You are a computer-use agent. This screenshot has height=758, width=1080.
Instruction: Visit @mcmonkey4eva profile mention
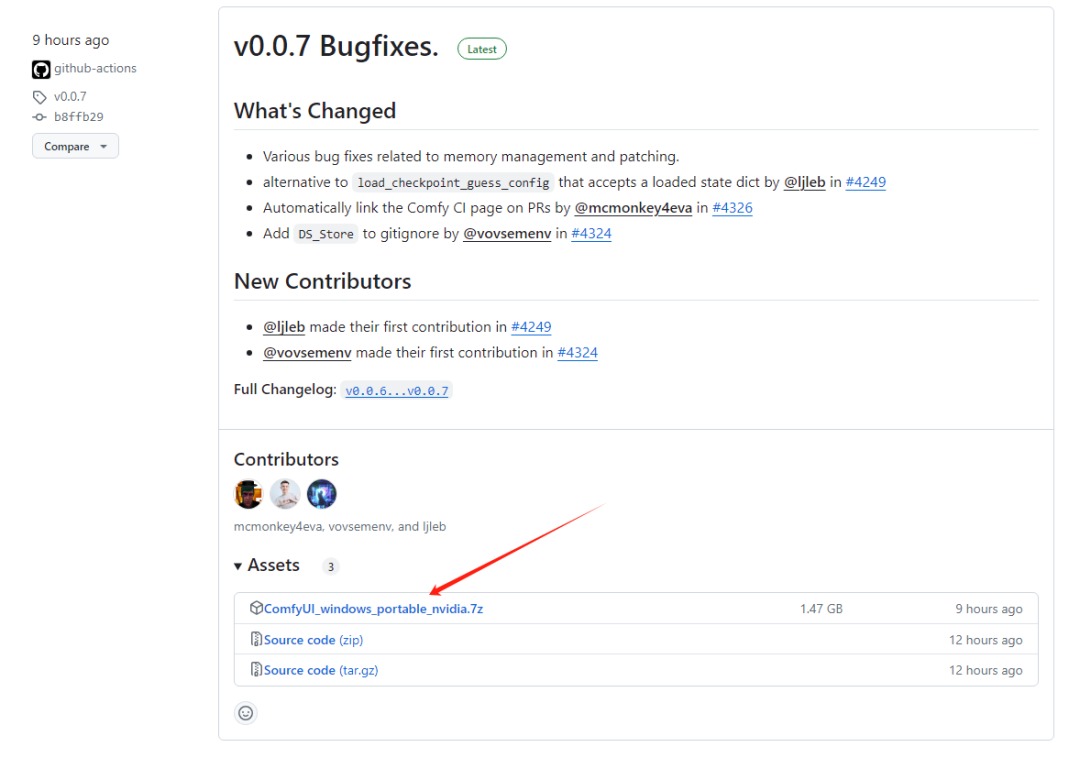[633, 208]
